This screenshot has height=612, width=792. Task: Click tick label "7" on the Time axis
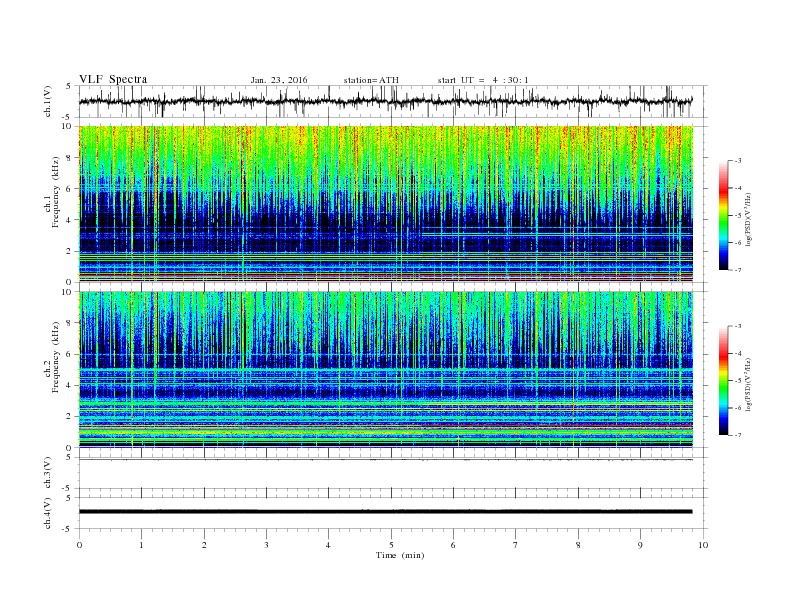coord(516,545)
